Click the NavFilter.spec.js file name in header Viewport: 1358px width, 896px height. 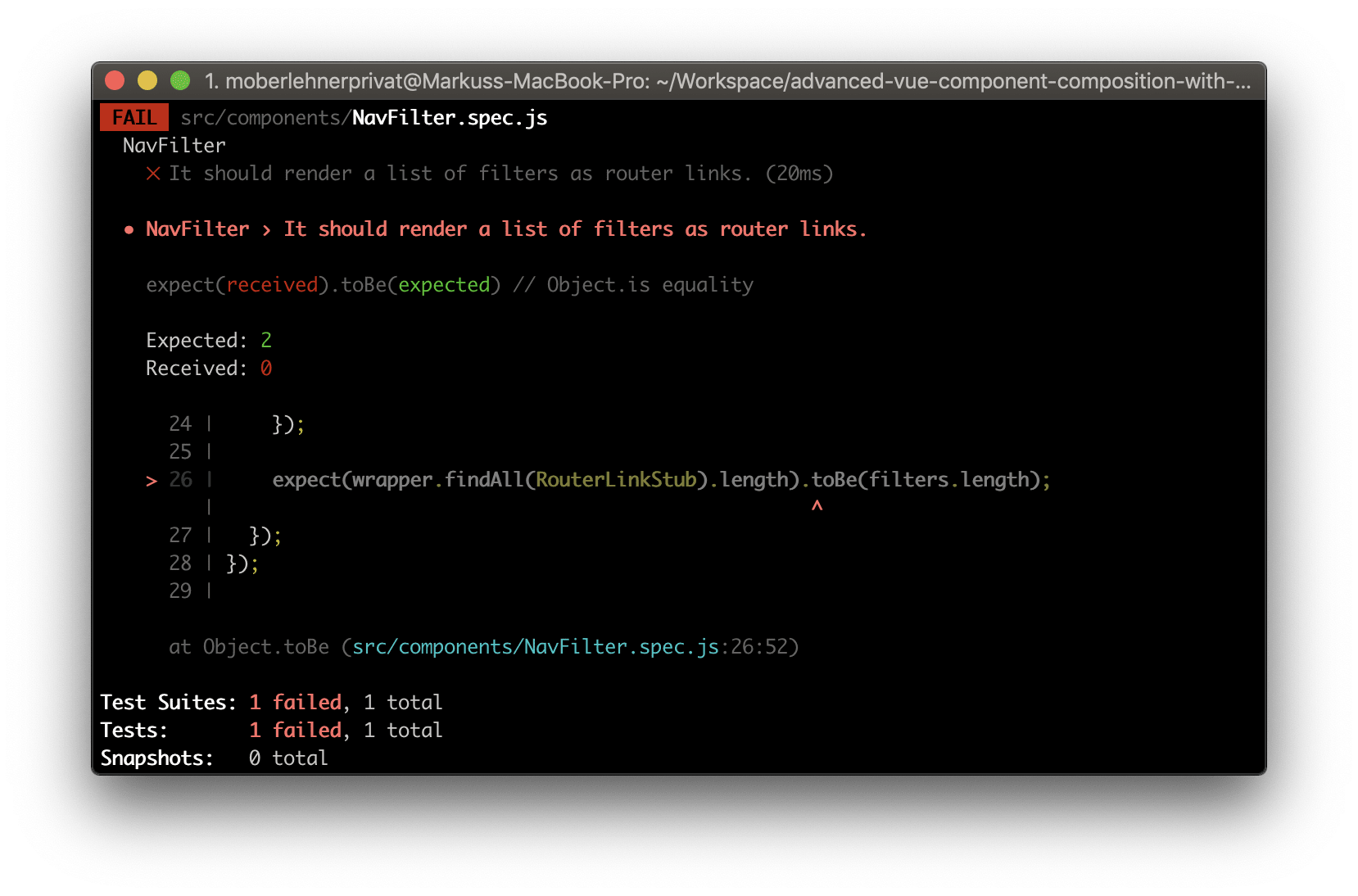450,118
